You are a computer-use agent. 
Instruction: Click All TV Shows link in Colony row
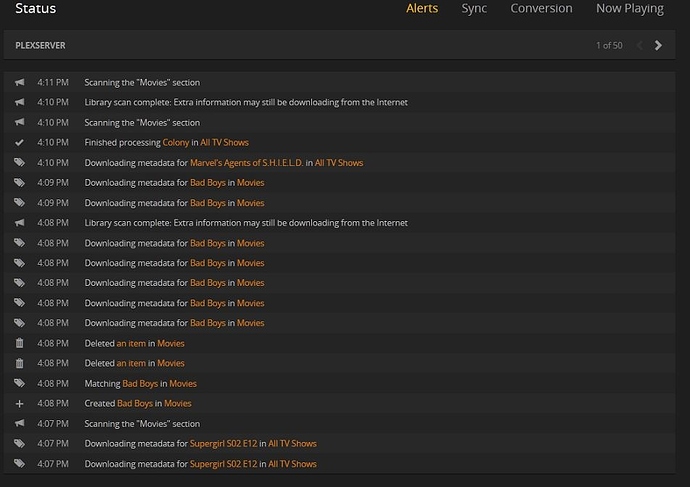[224, 142]
